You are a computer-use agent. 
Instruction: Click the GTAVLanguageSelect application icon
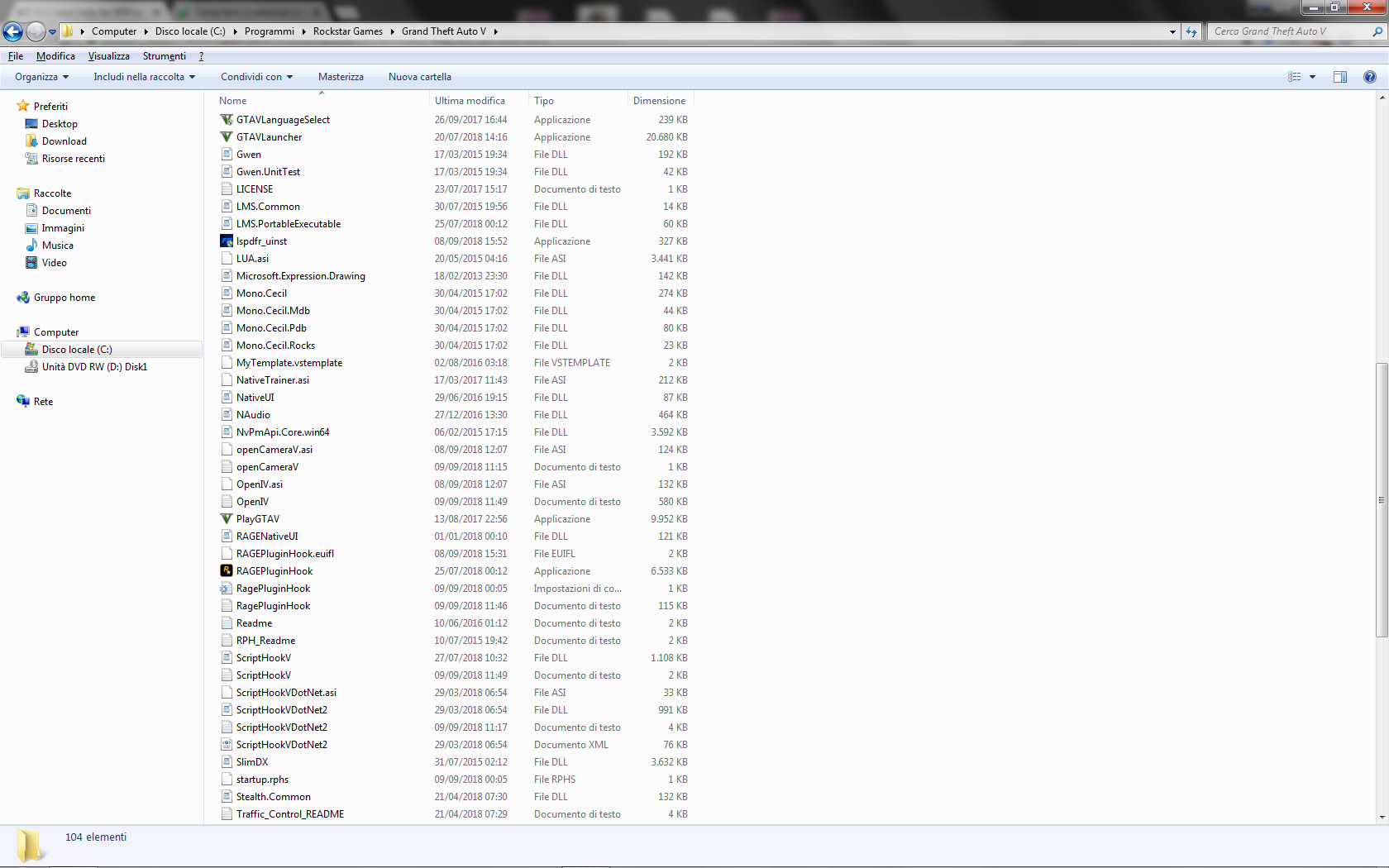(227, 120)
